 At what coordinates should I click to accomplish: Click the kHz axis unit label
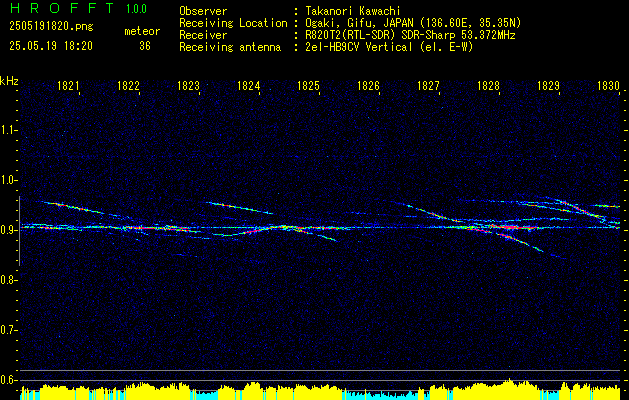pyautogui.click(x=9, y=81)
